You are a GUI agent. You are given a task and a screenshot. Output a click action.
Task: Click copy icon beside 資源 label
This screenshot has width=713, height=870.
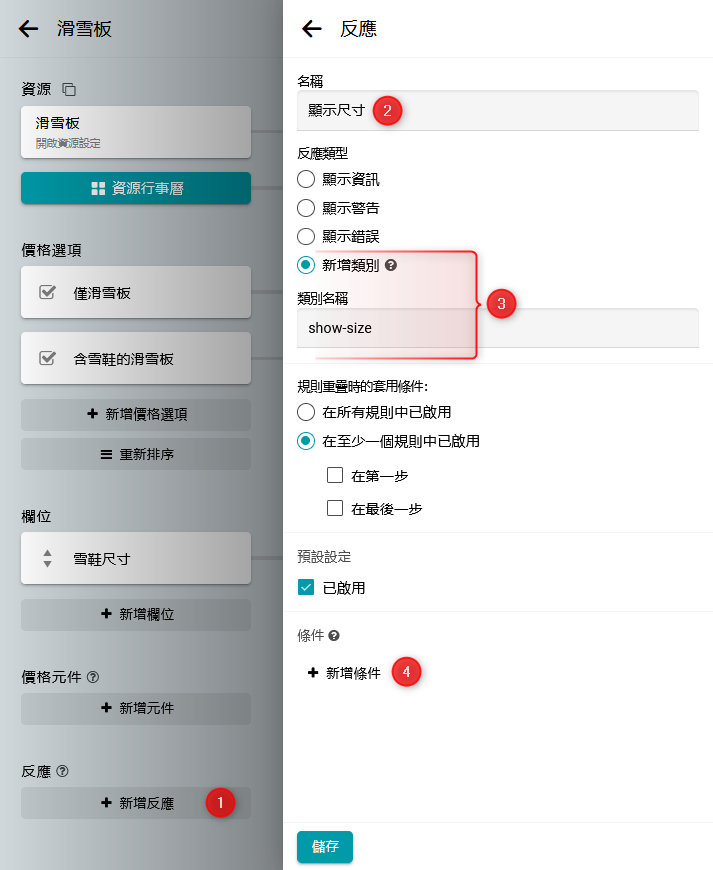coord(69,89)
